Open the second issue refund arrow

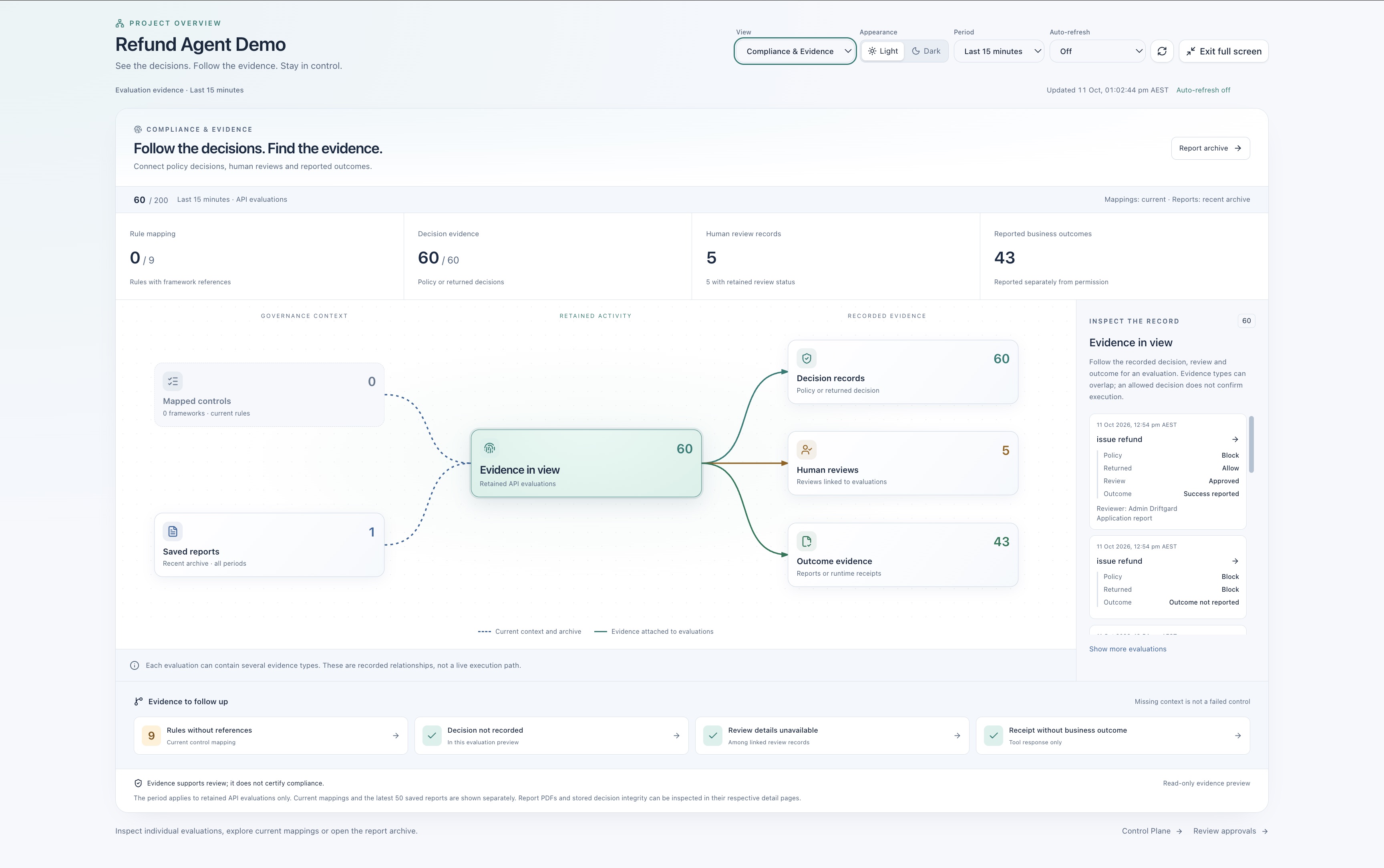pyautogui.click(x=1235, y=561)
